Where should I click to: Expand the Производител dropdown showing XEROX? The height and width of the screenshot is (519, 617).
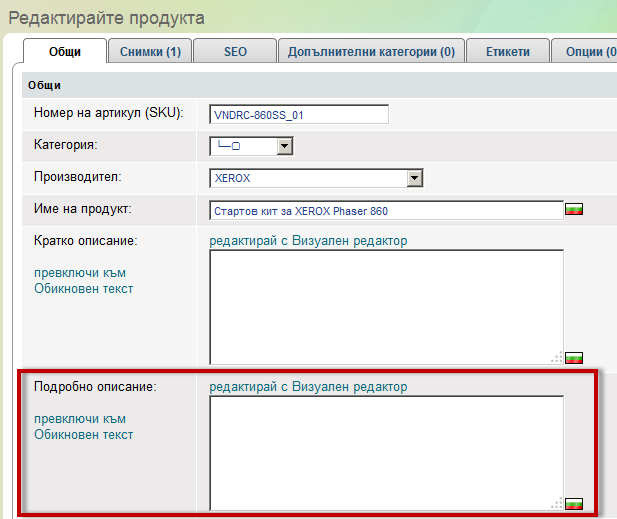coord(415,178)
